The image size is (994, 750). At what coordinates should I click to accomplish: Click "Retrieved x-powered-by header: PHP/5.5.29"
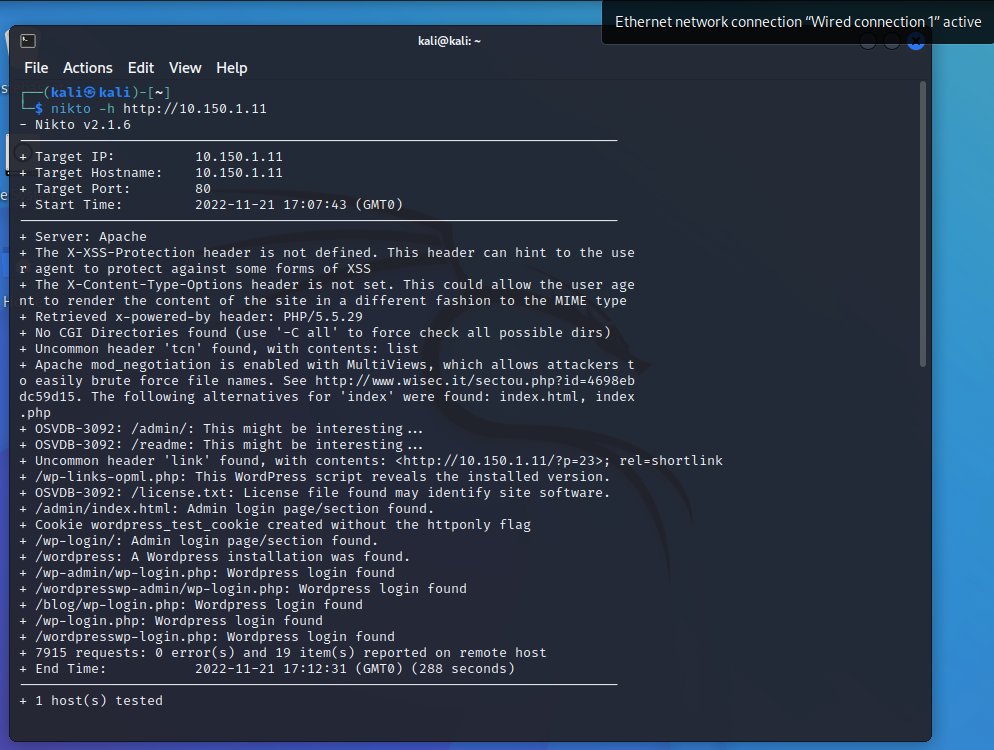(198, 316)
